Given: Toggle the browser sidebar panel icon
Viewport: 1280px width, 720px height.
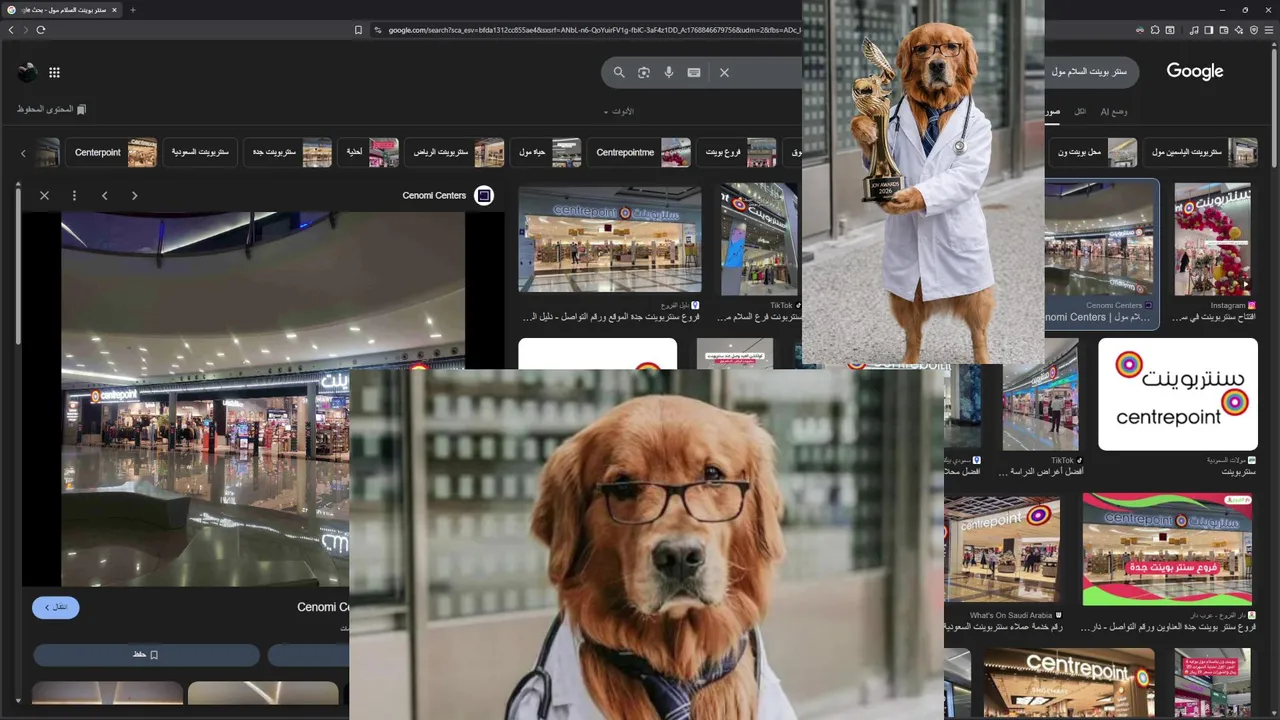Looking at the screenshot, I should (1209, 30).
